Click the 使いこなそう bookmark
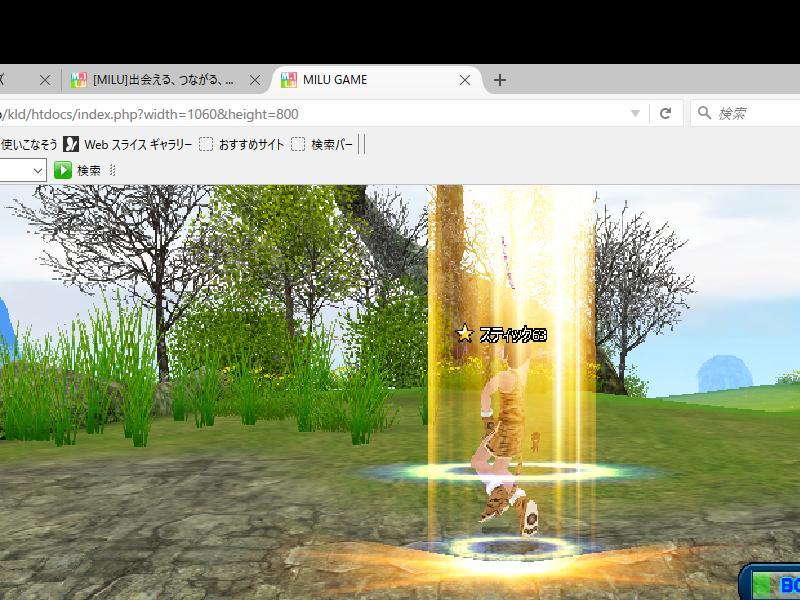This screenshot has width=800, height=600. 28,144
